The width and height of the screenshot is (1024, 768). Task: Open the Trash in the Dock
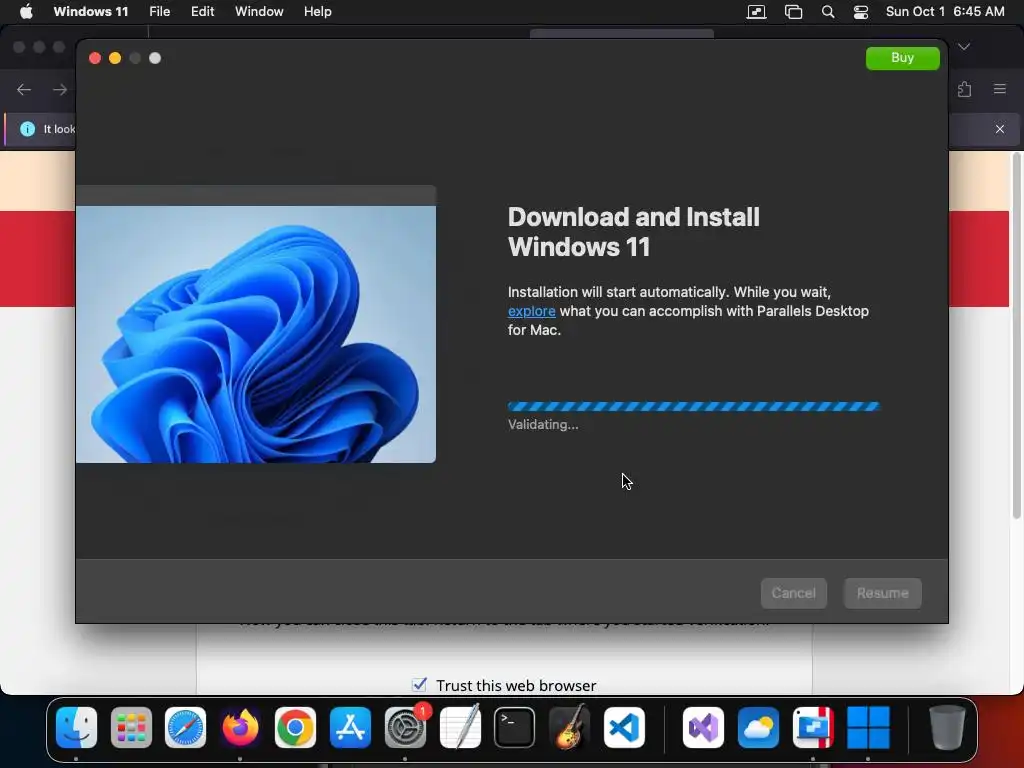coord(947,727)
